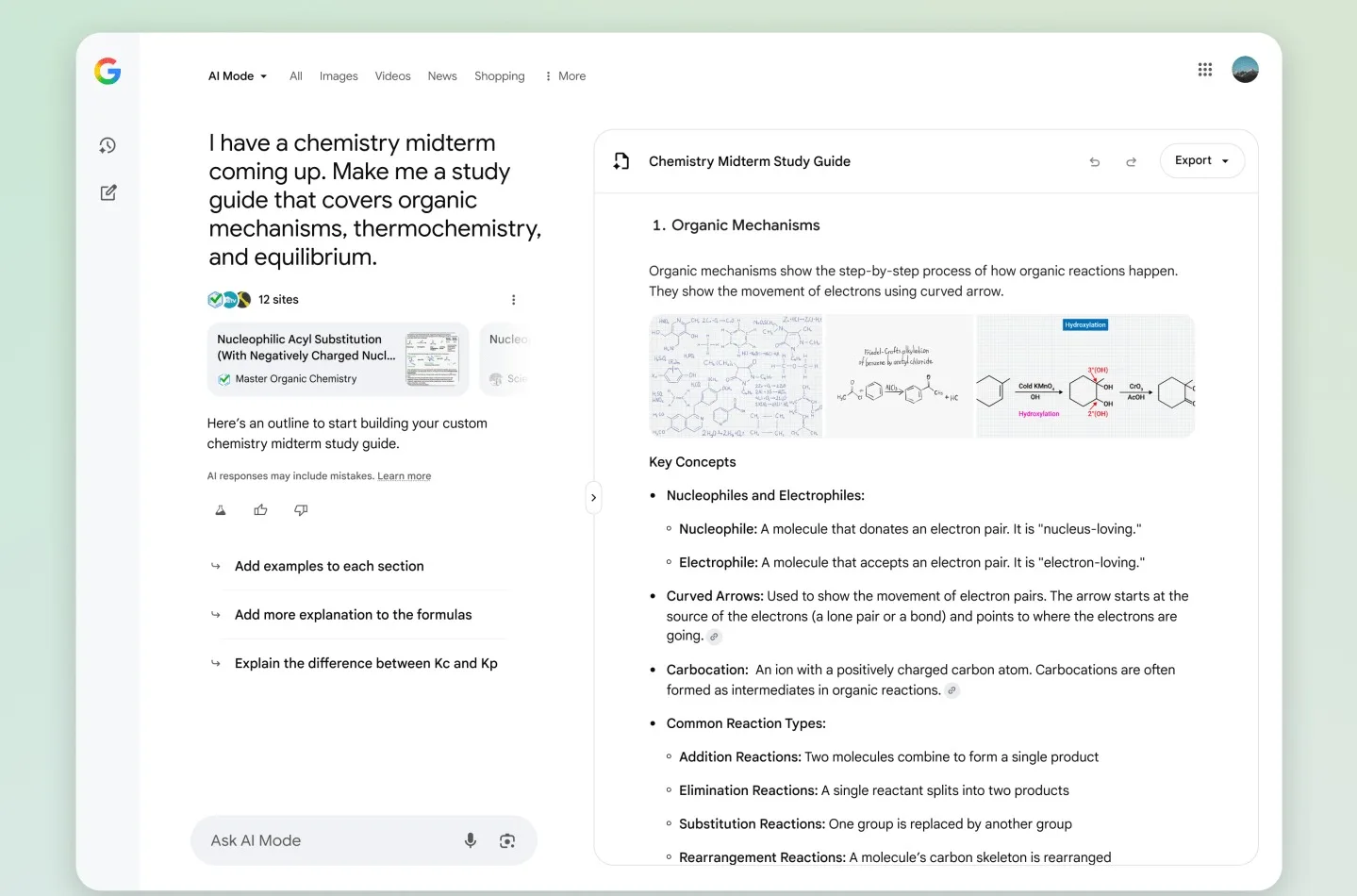Click the thumbs down feedback icon
Screen dimensions: 1357x896
pos(301,510)
